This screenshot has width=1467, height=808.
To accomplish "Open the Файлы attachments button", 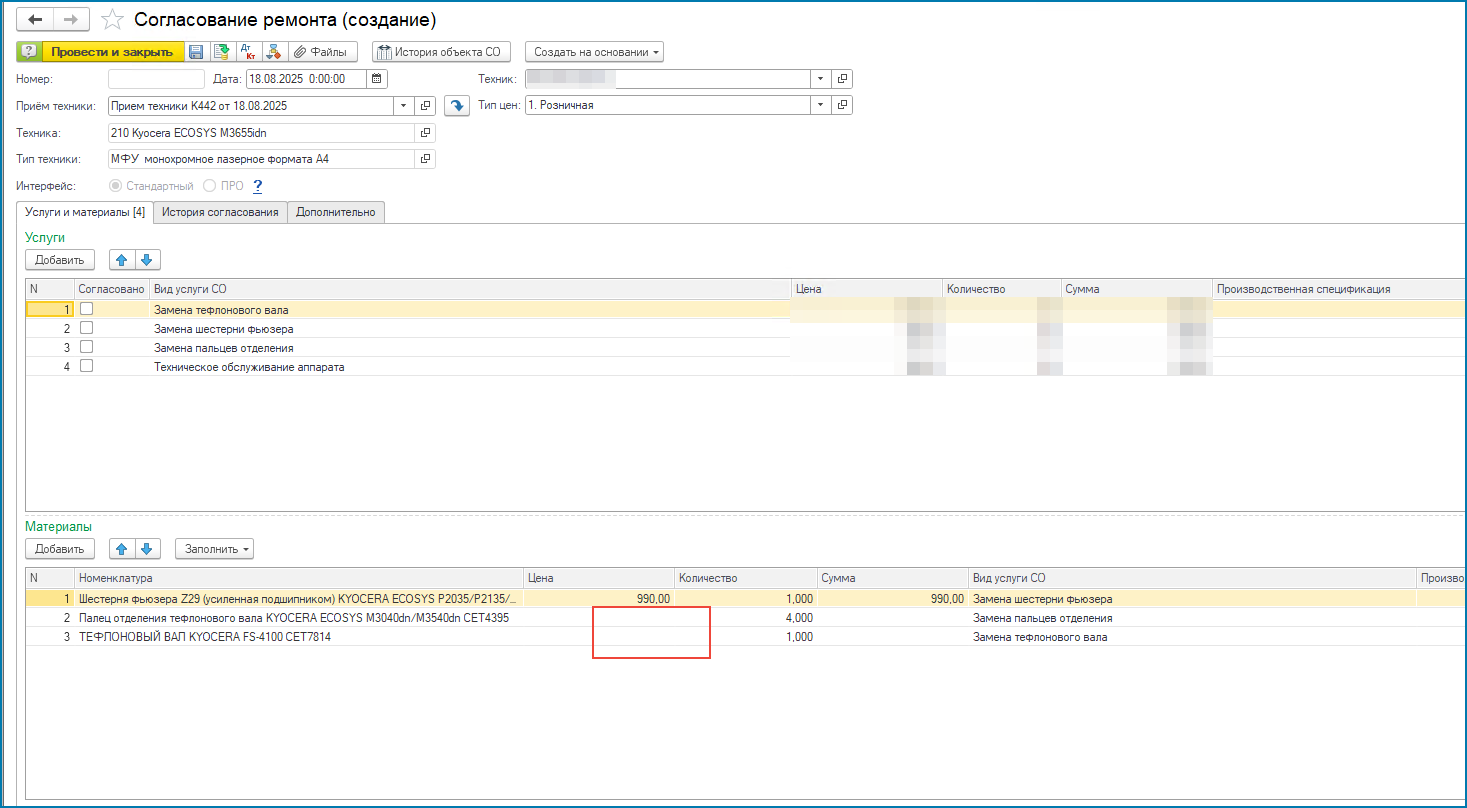I will [323, 52].
